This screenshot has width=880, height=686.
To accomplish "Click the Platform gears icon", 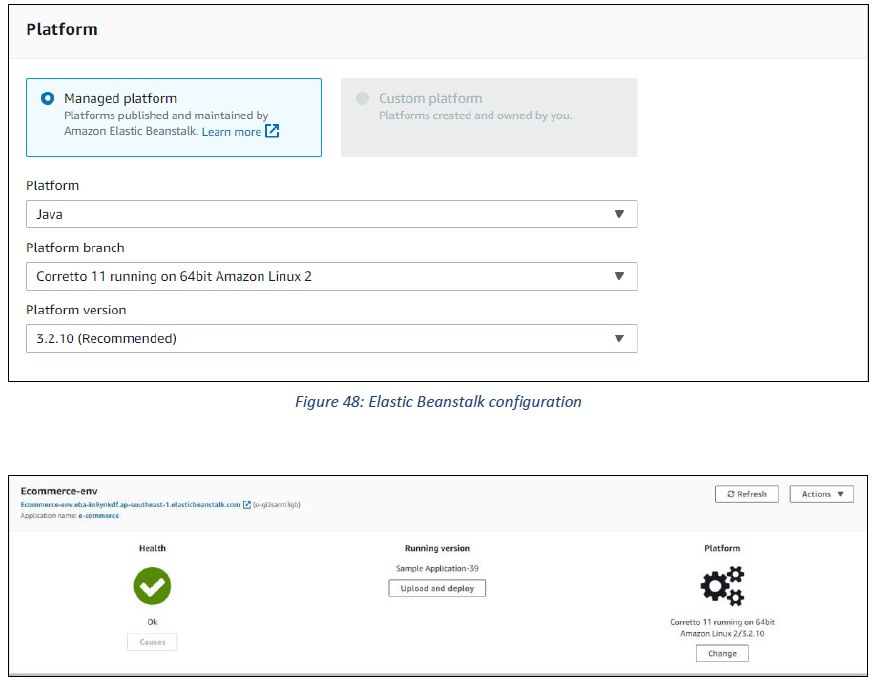I will point(722,586).
